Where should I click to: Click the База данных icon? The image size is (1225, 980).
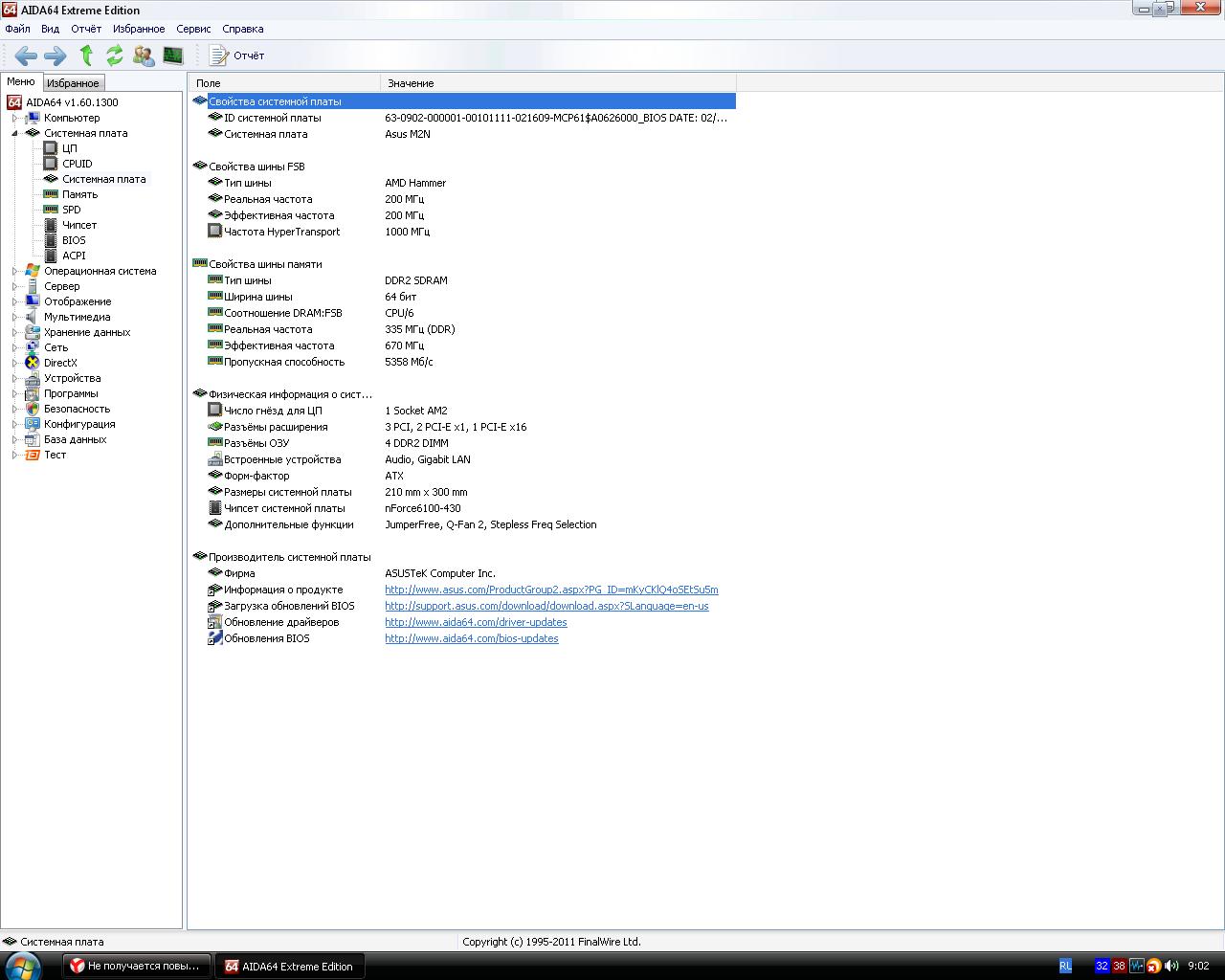[x=33, y=439]
